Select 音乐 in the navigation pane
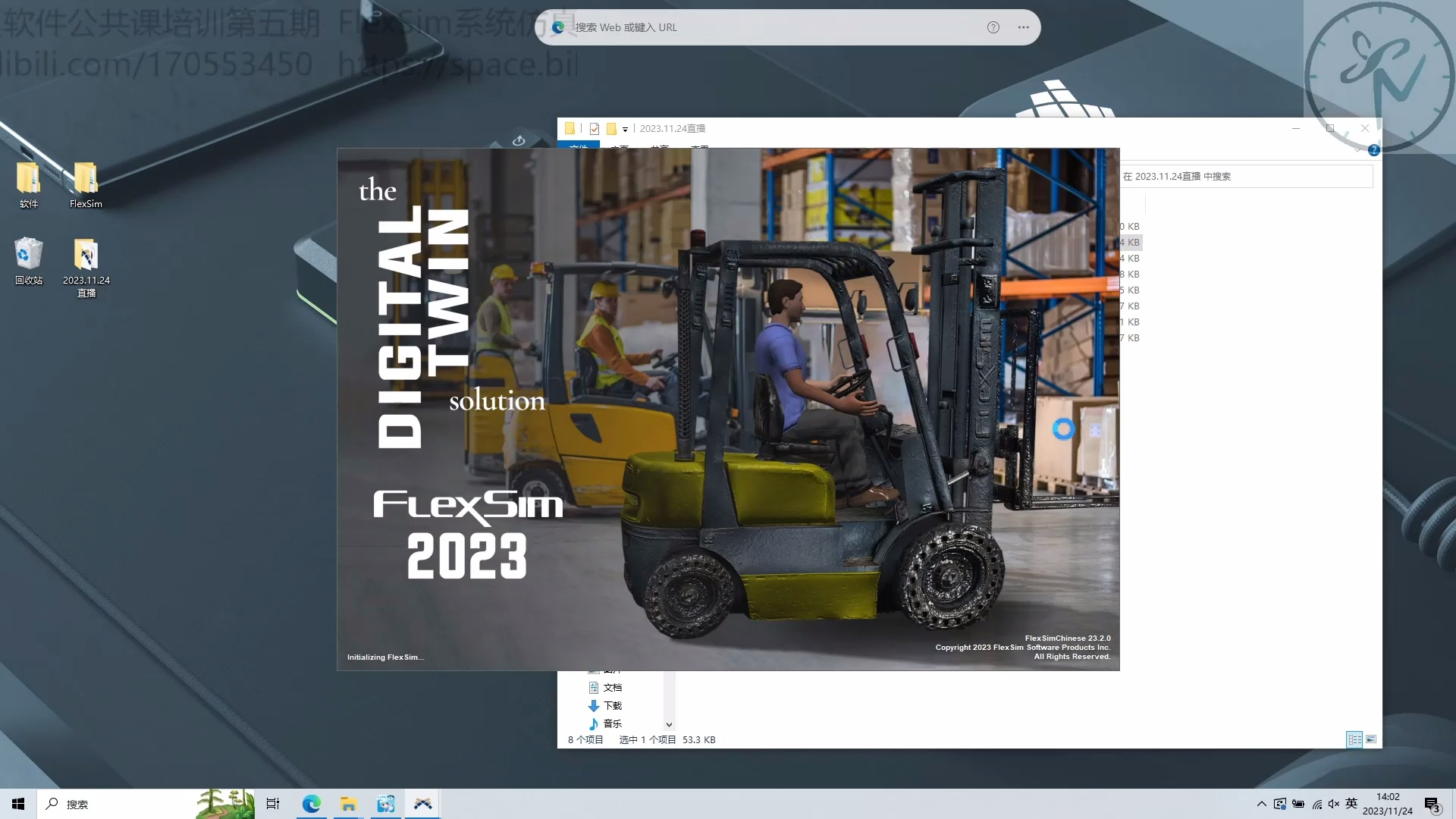1456x819 pixels. [612, 724]
